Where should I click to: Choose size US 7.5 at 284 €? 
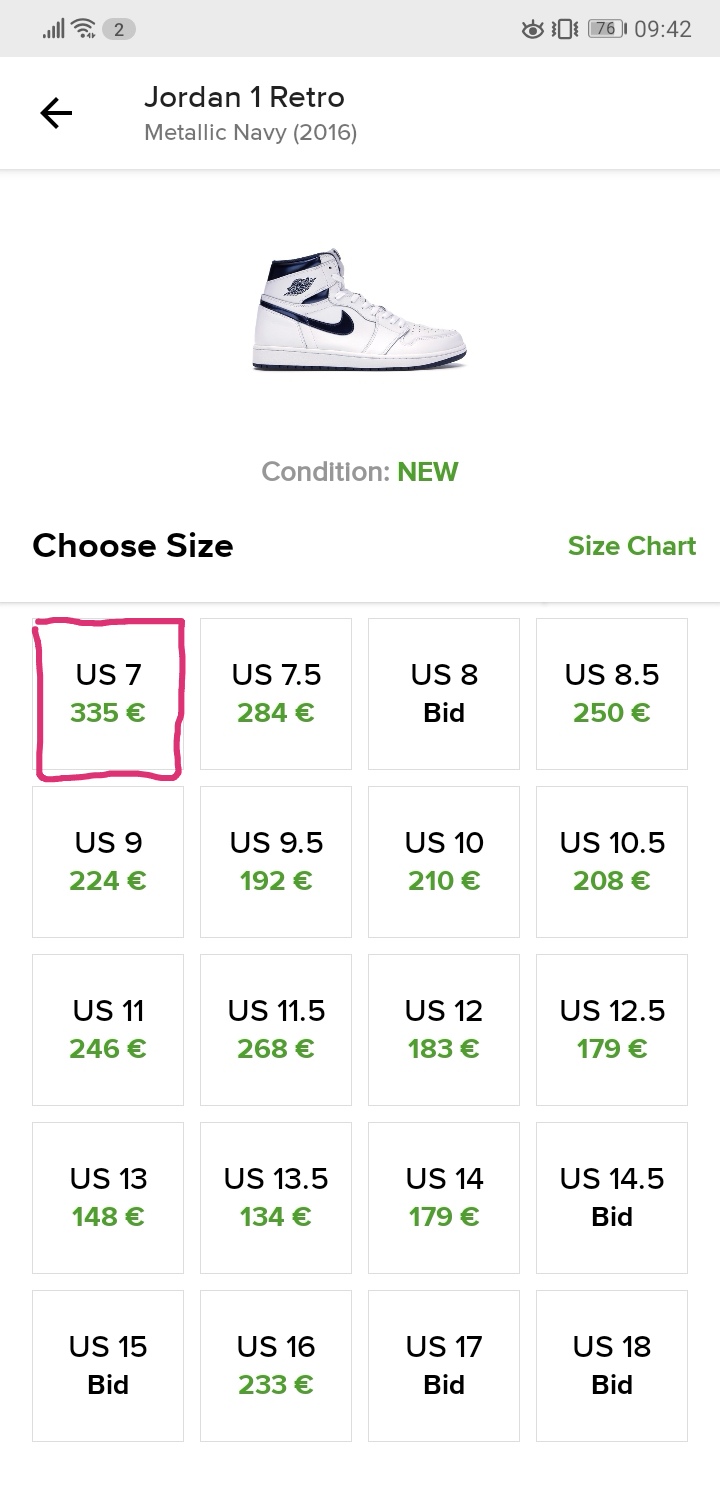[276, 694]
